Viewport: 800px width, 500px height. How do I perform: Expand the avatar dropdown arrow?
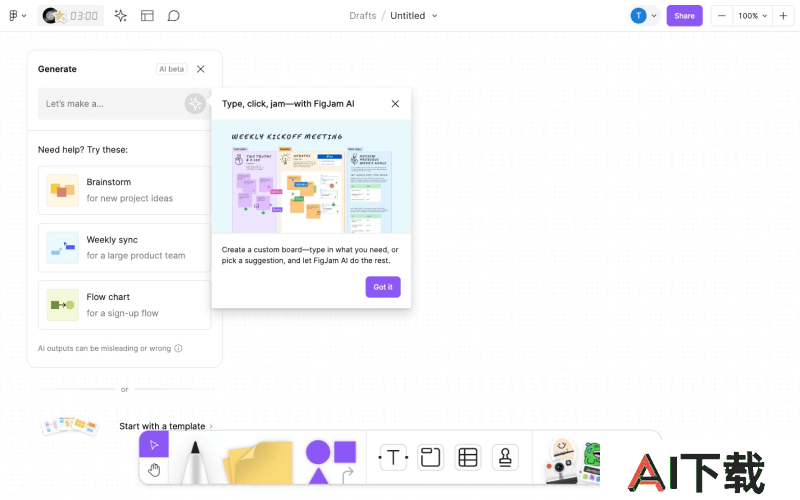[654, 16]
